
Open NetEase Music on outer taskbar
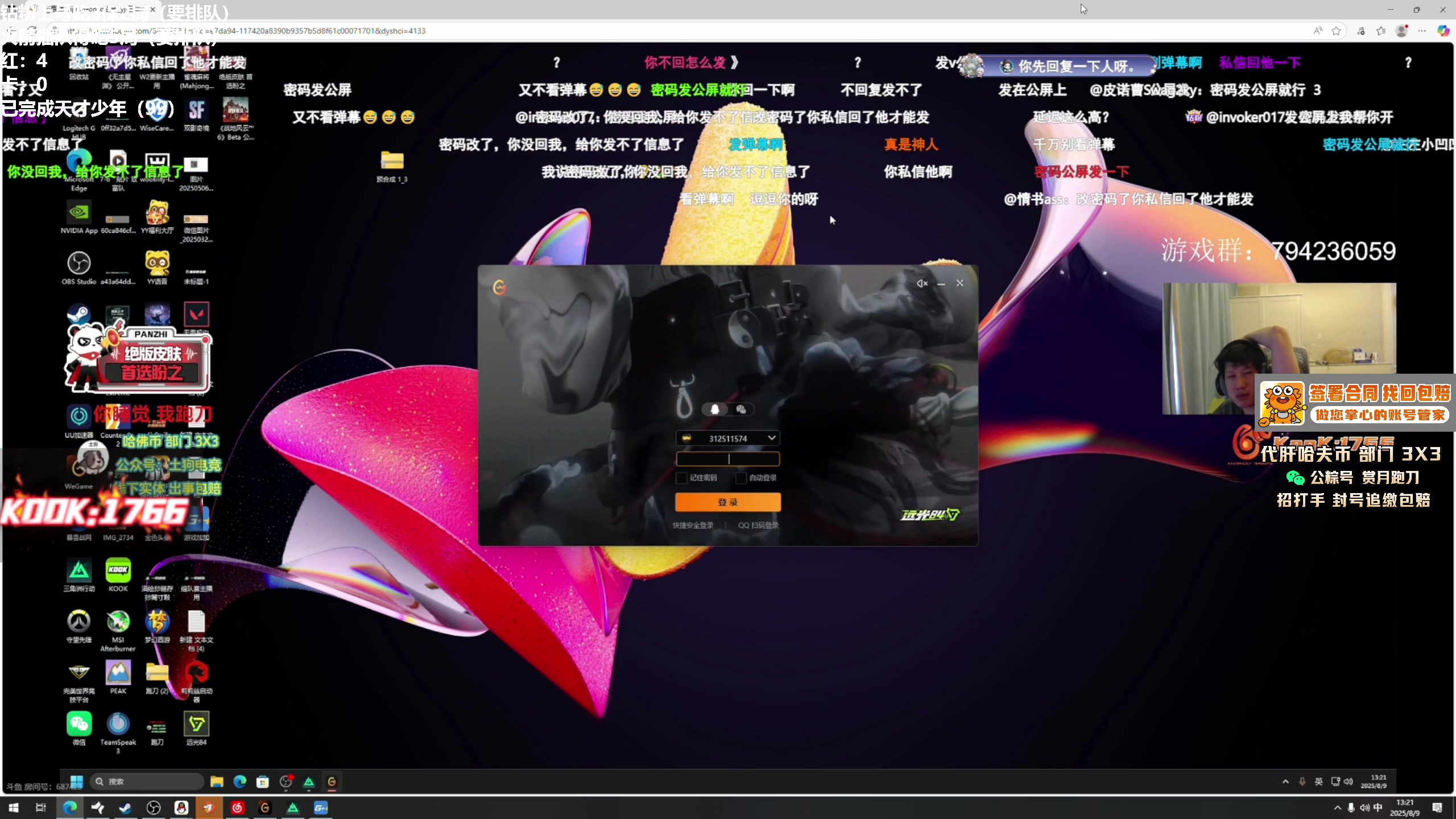tap(237, 808)
